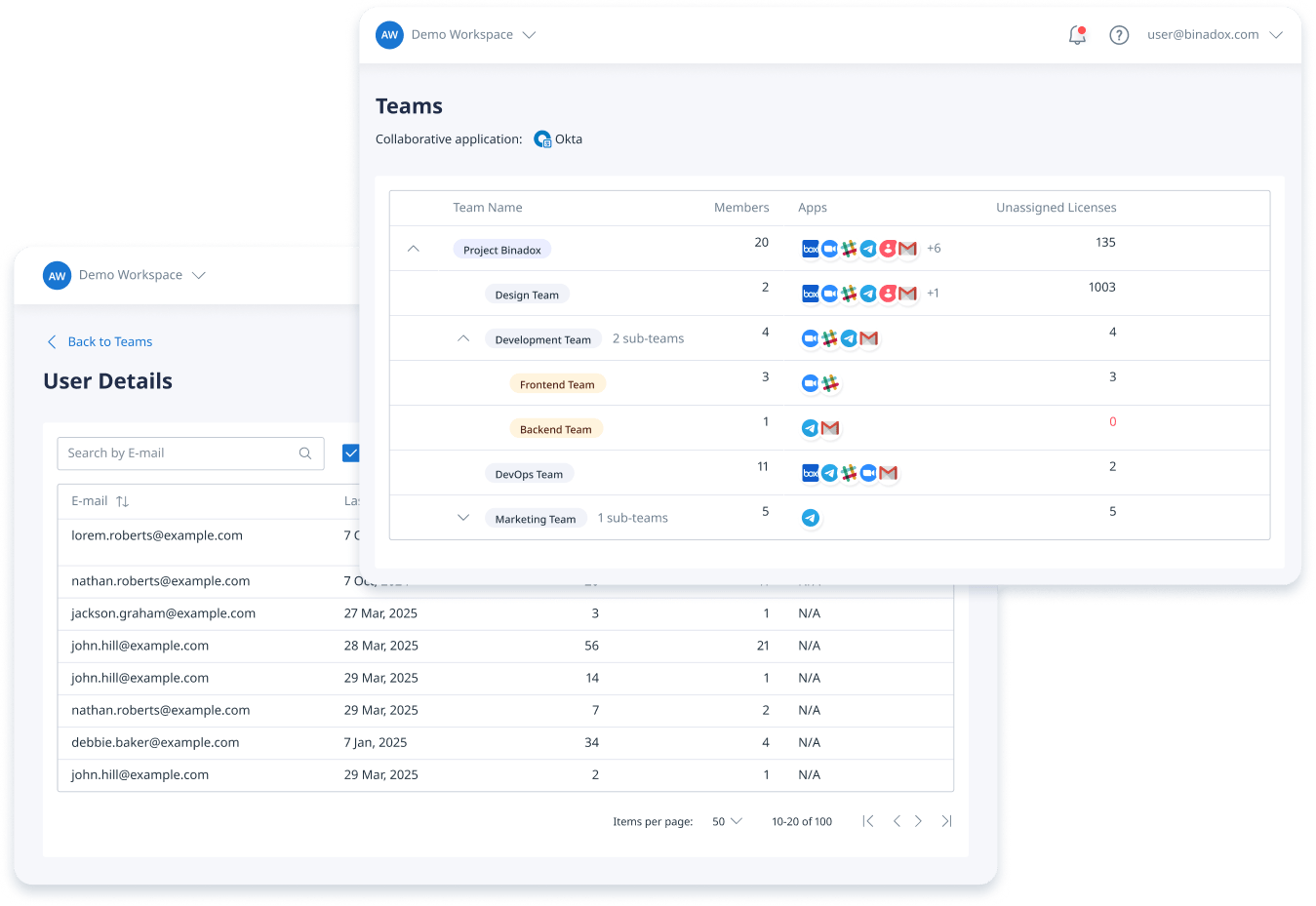Image resolution: width=1316 pixels, height=906 pixels.
Task: Open the notifications bell
Action: pyautogui.click(x=1077, y=35)
